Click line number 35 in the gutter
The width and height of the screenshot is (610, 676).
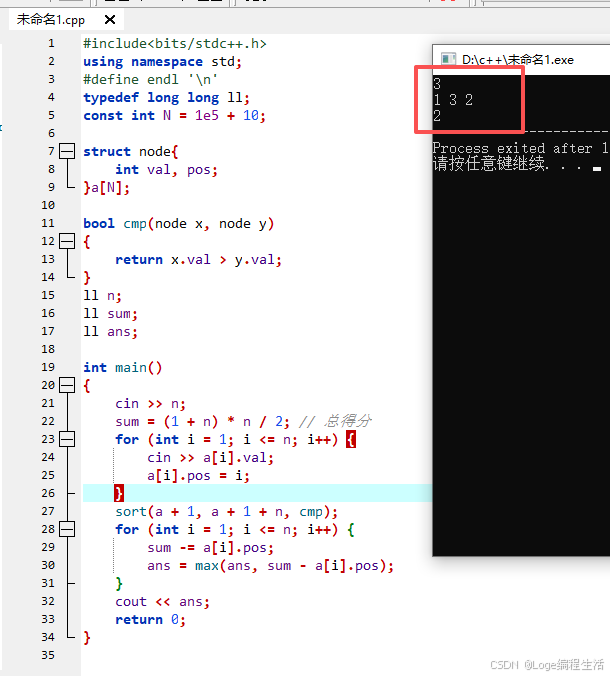48,655
